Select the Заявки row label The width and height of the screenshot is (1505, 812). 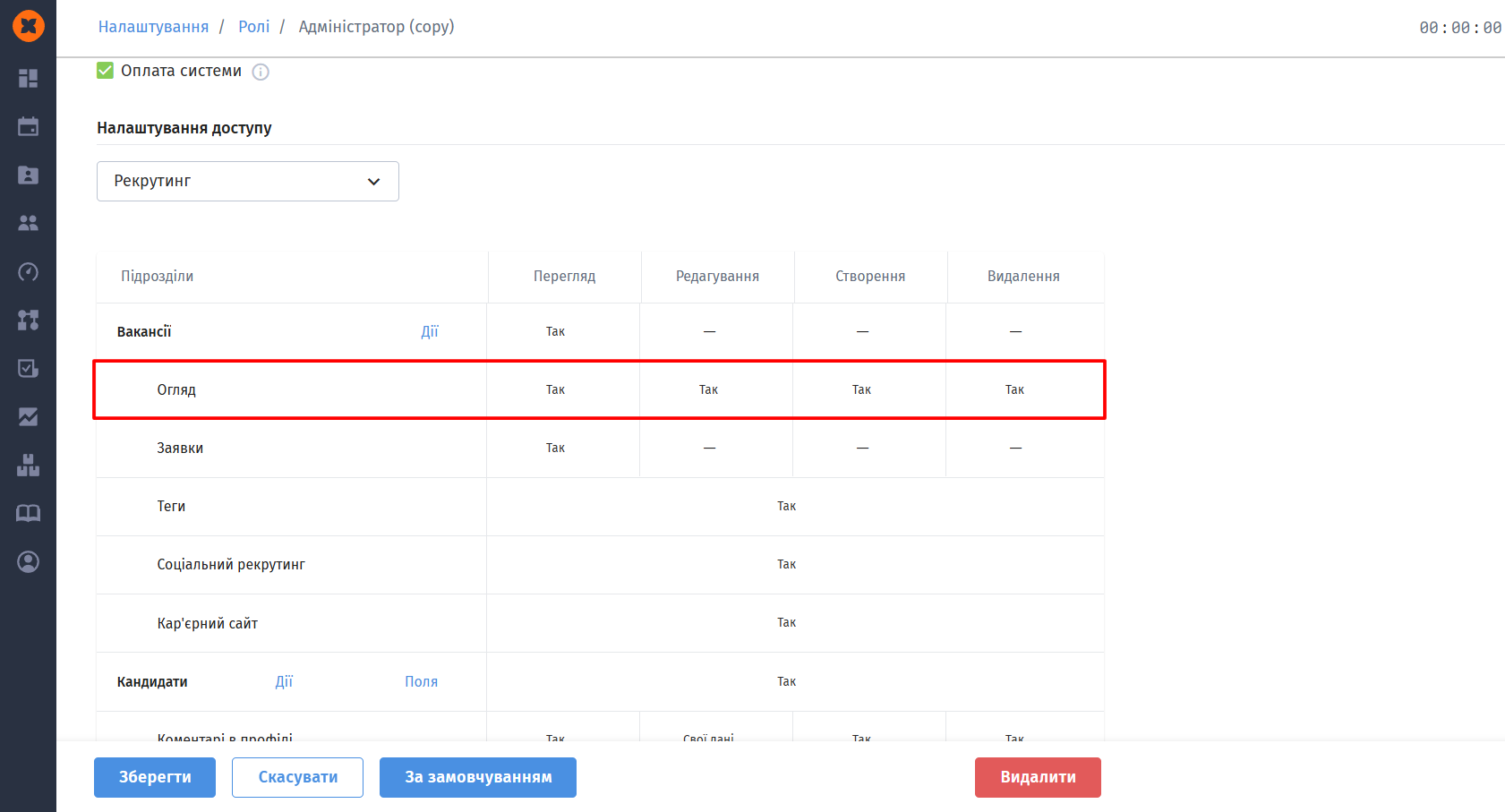click(180, 448)
